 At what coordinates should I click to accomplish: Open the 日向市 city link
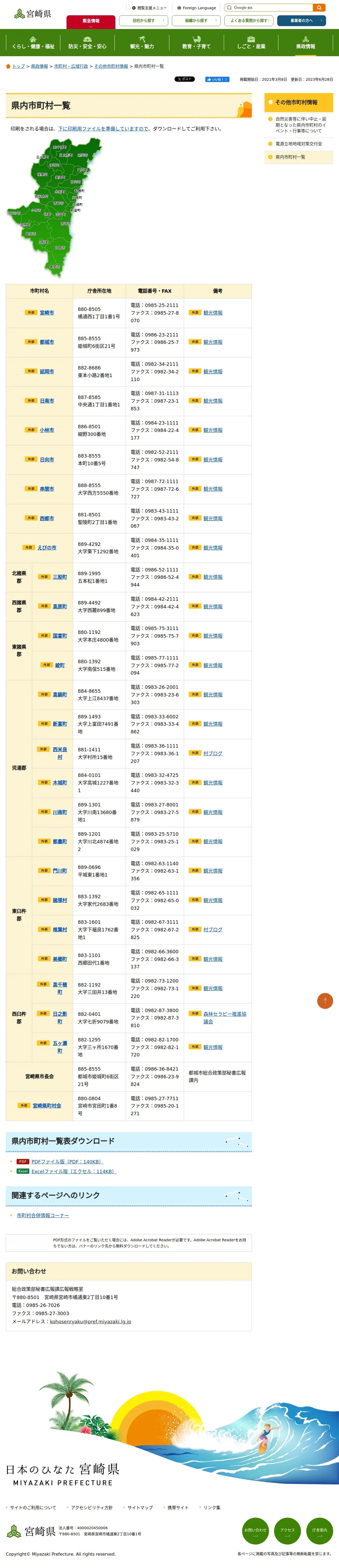point(47,460)
